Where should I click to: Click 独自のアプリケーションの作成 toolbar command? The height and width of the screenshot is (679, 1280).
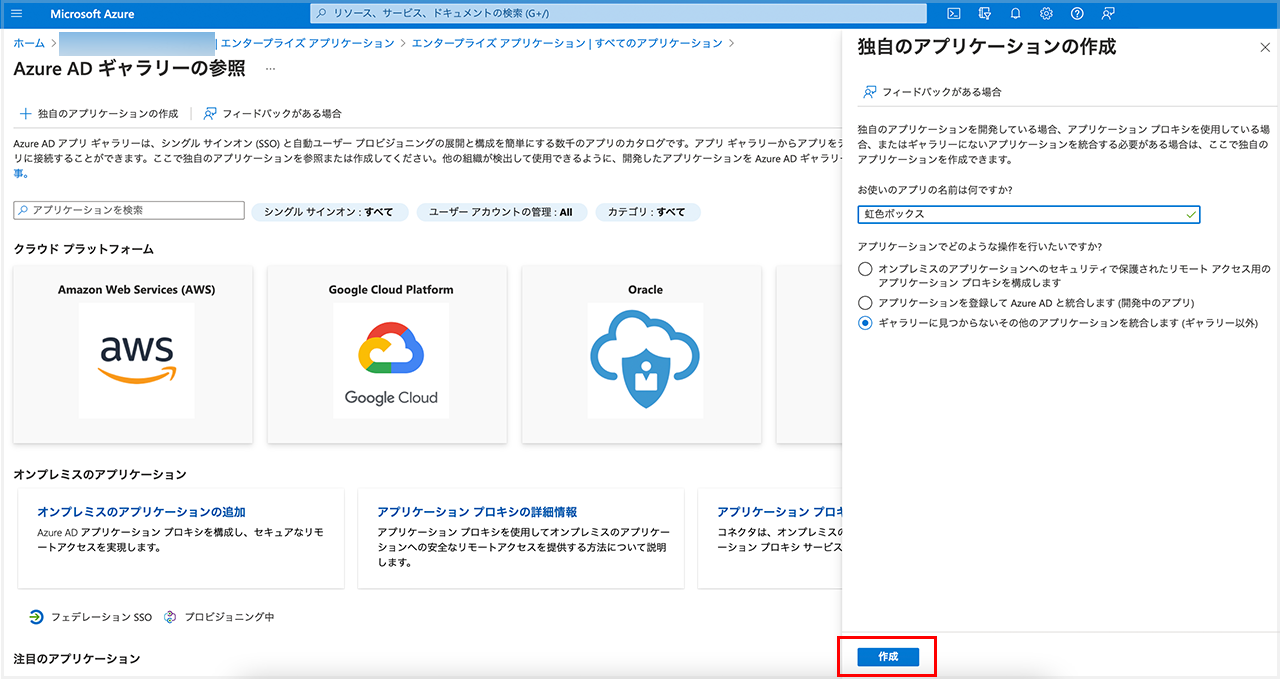[99, 114]
